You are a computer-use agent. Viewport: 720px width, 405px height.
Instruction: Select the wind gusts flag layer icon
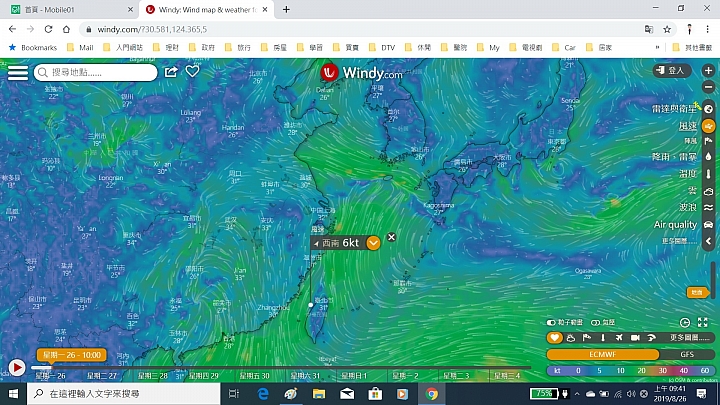tap(709, 141)
